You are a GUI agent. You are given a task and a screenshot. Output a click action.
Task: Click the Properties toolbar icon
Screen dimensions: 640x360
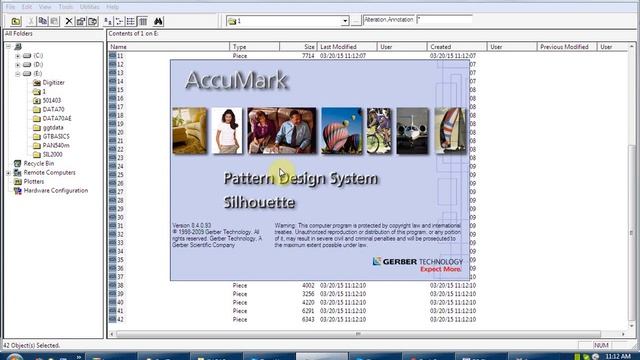pos(81,21)
